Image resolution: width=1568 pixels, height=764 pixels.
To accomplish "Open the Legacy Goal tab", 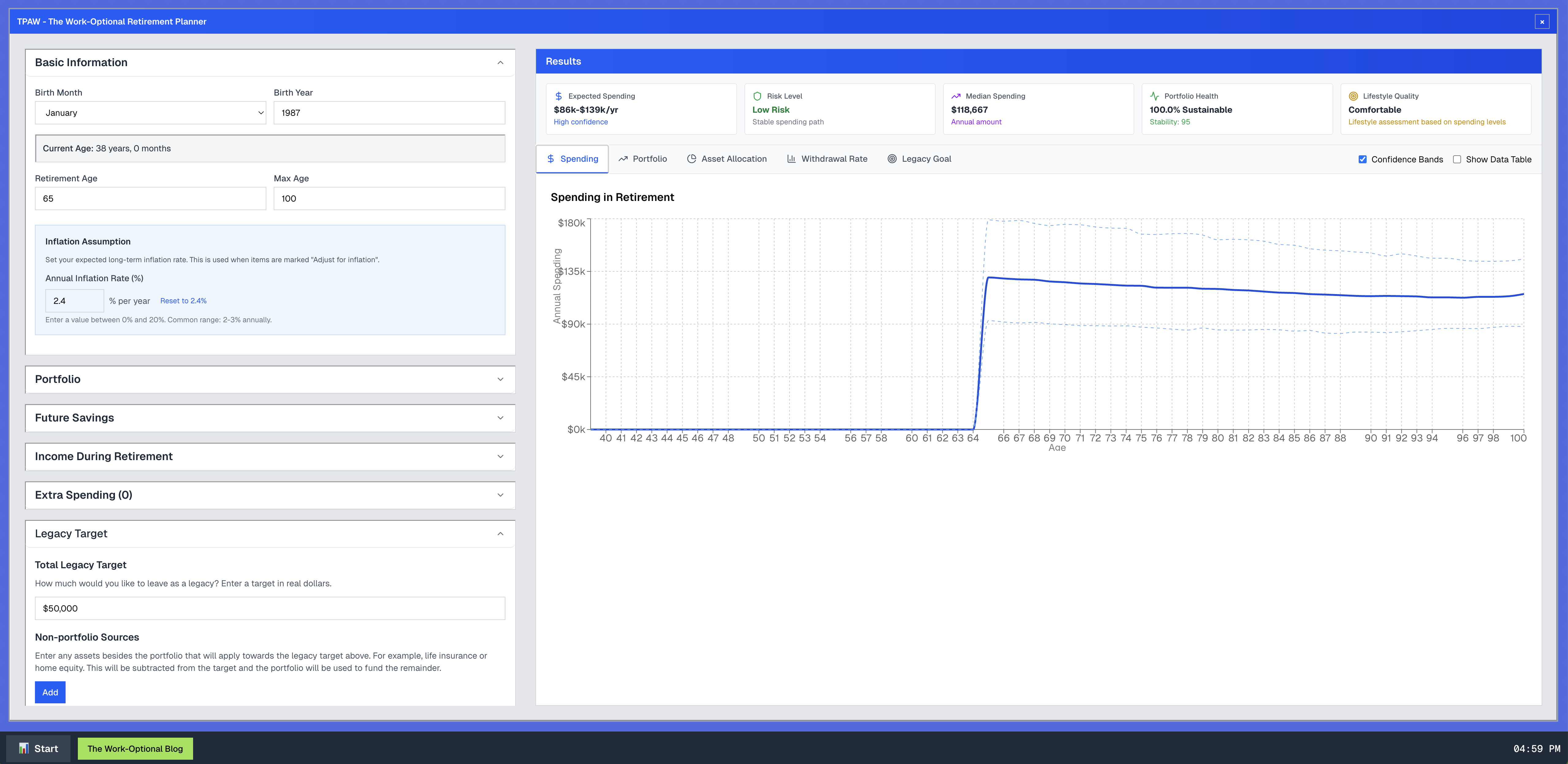I will 919,159.
